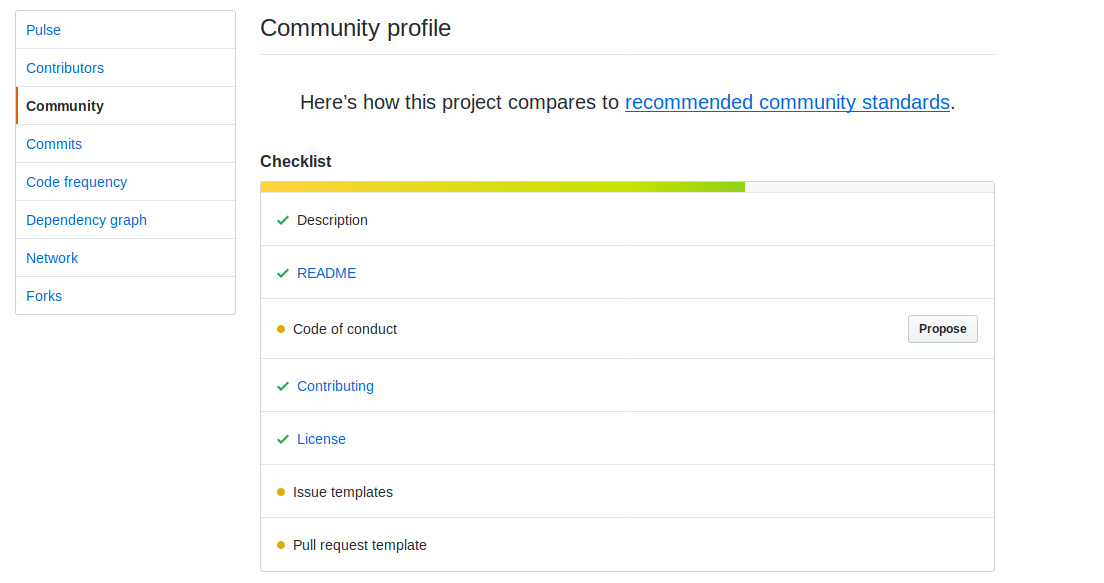Open the License link
Viewport: 1104px width, 583px height.
[321, 439]
